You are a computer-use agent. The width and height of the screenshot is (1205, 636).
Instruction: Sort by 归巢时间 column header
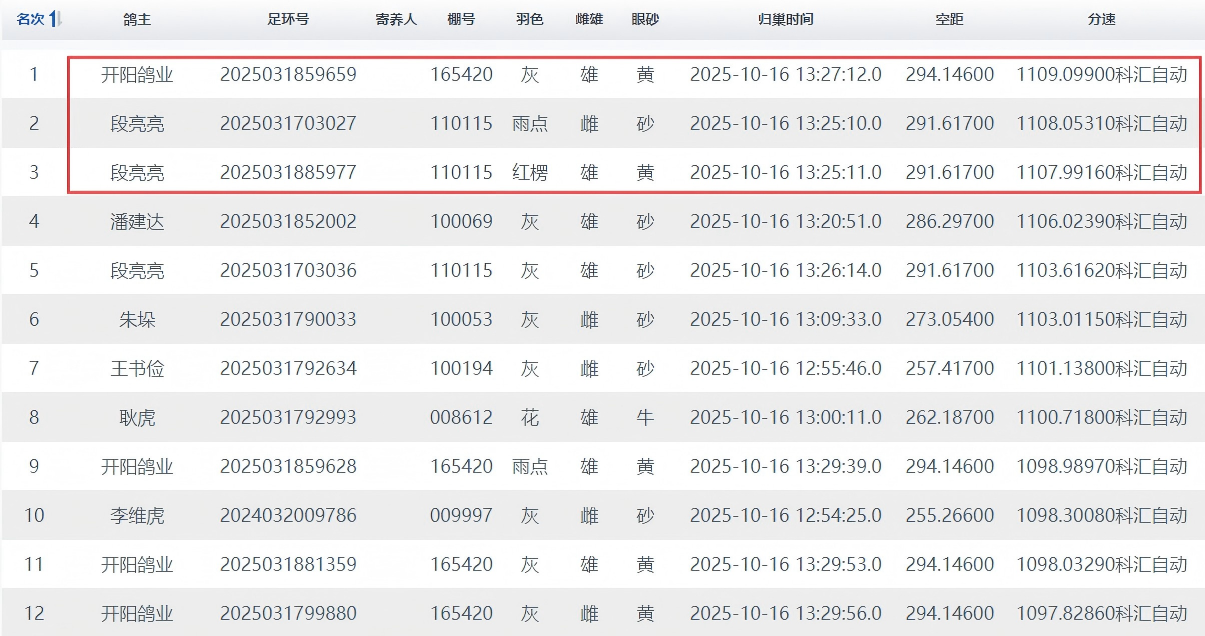pos(785,19)
